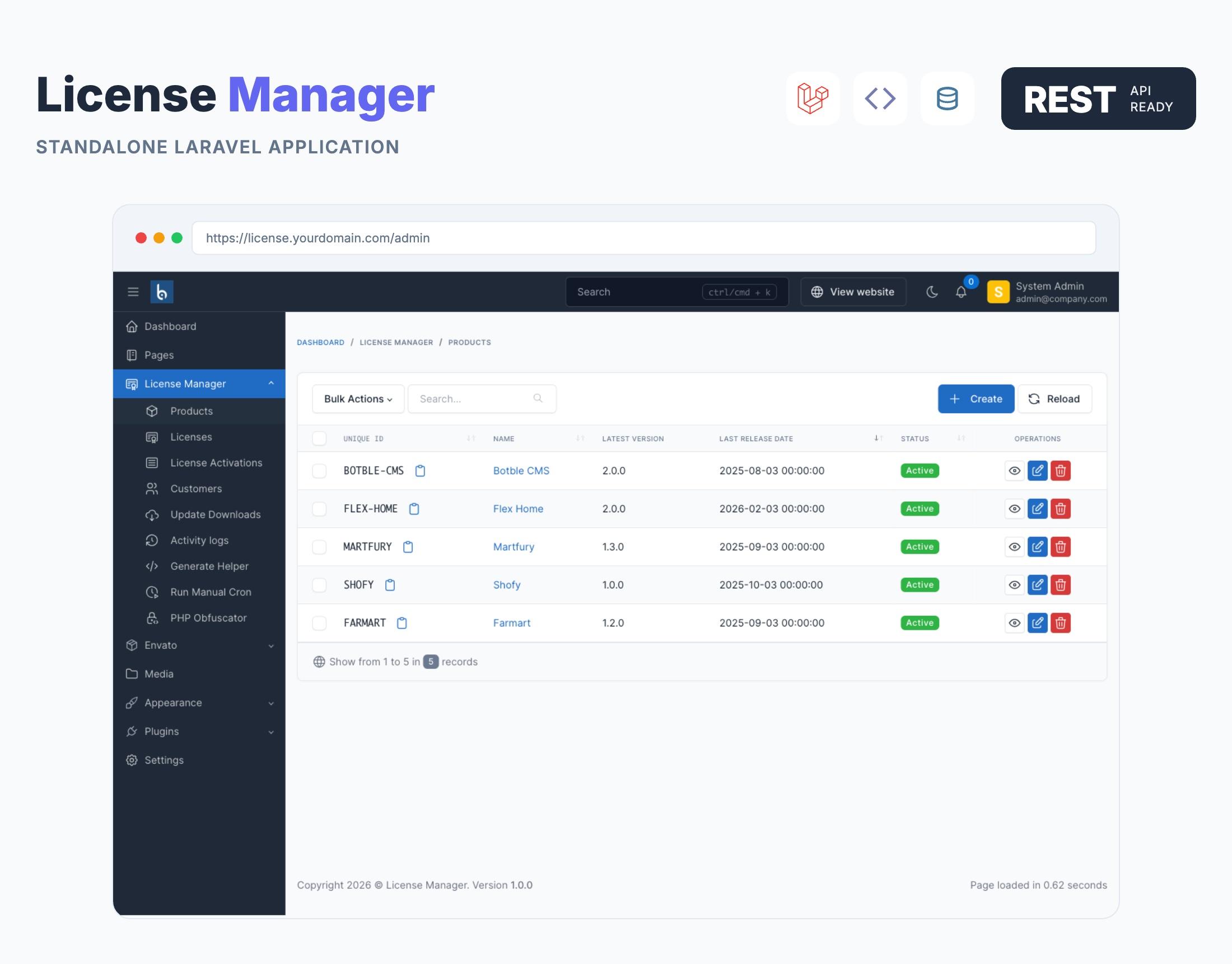1232x964 pixels.
Task: Open Update Downloads from the sidebar
Action: [x=215, y=514]
